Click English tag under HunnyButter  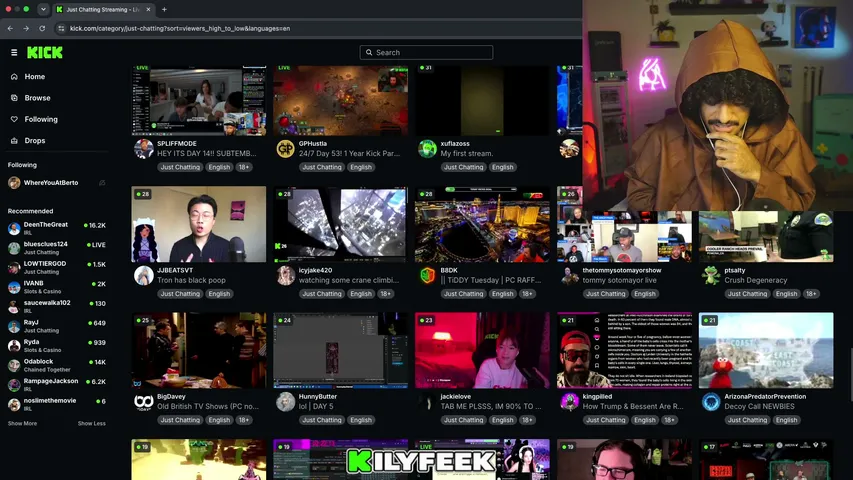pyautogui.click(x=361, y=420)
